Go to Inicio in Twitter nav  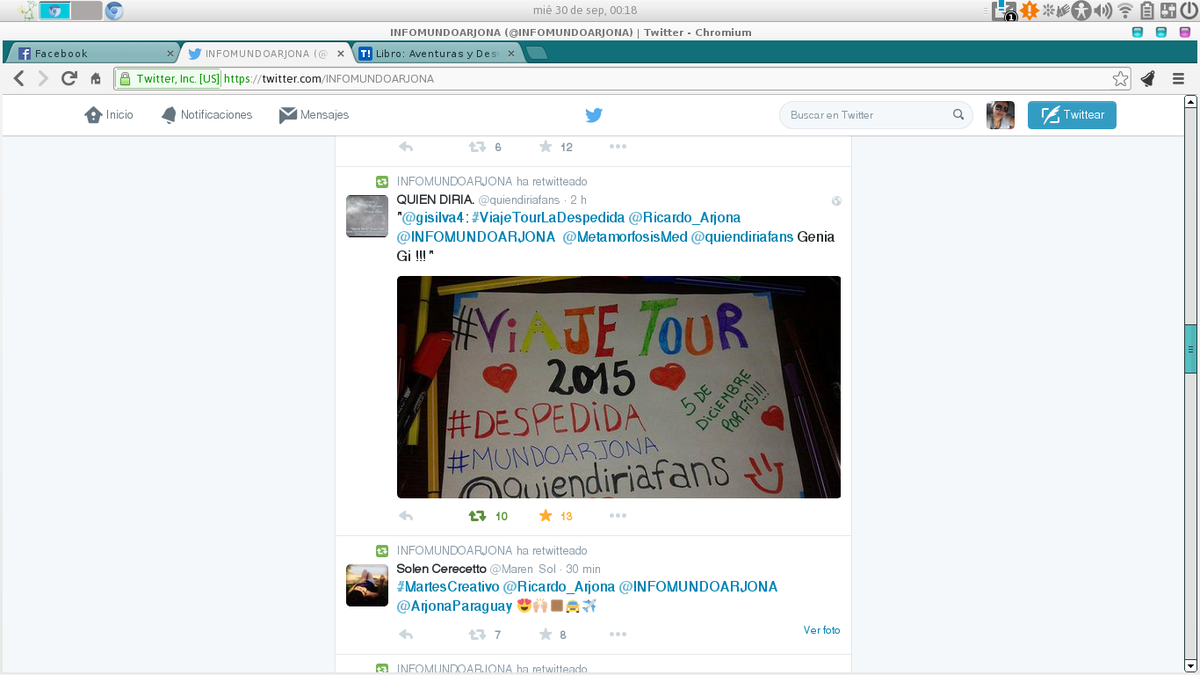(x=109, y=115)
